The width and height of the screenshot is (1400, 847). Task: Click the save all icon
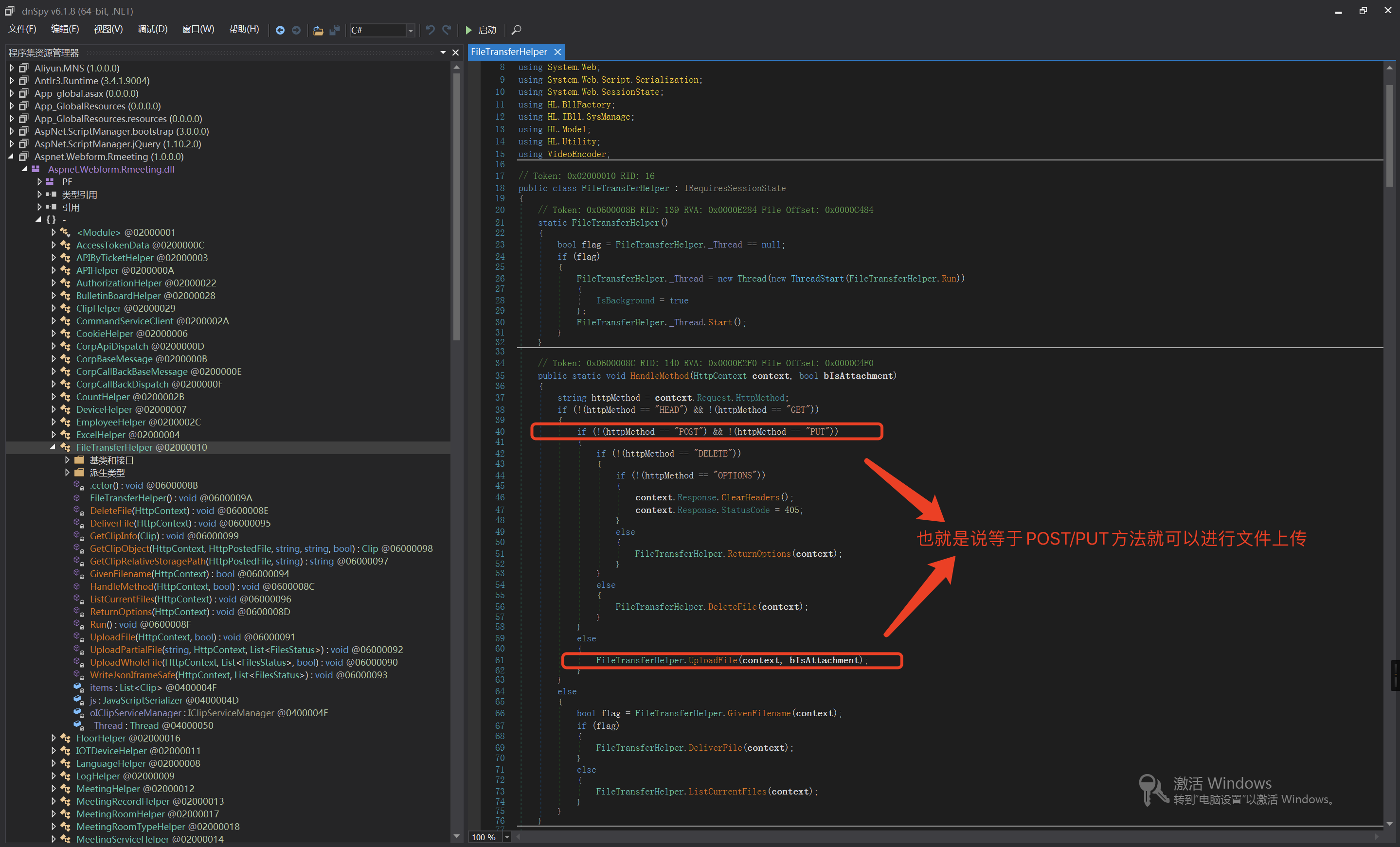click(335, 30)
